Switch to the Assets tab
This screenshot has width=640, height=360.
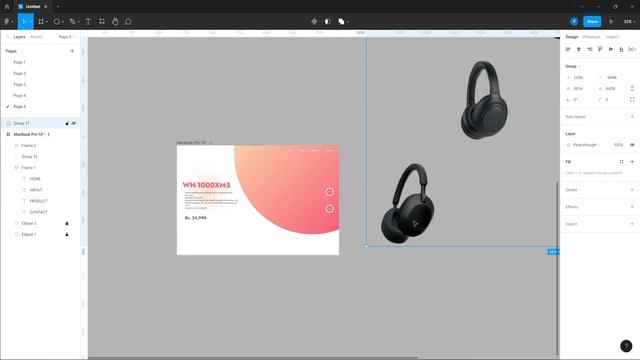(x=36, y=37)
